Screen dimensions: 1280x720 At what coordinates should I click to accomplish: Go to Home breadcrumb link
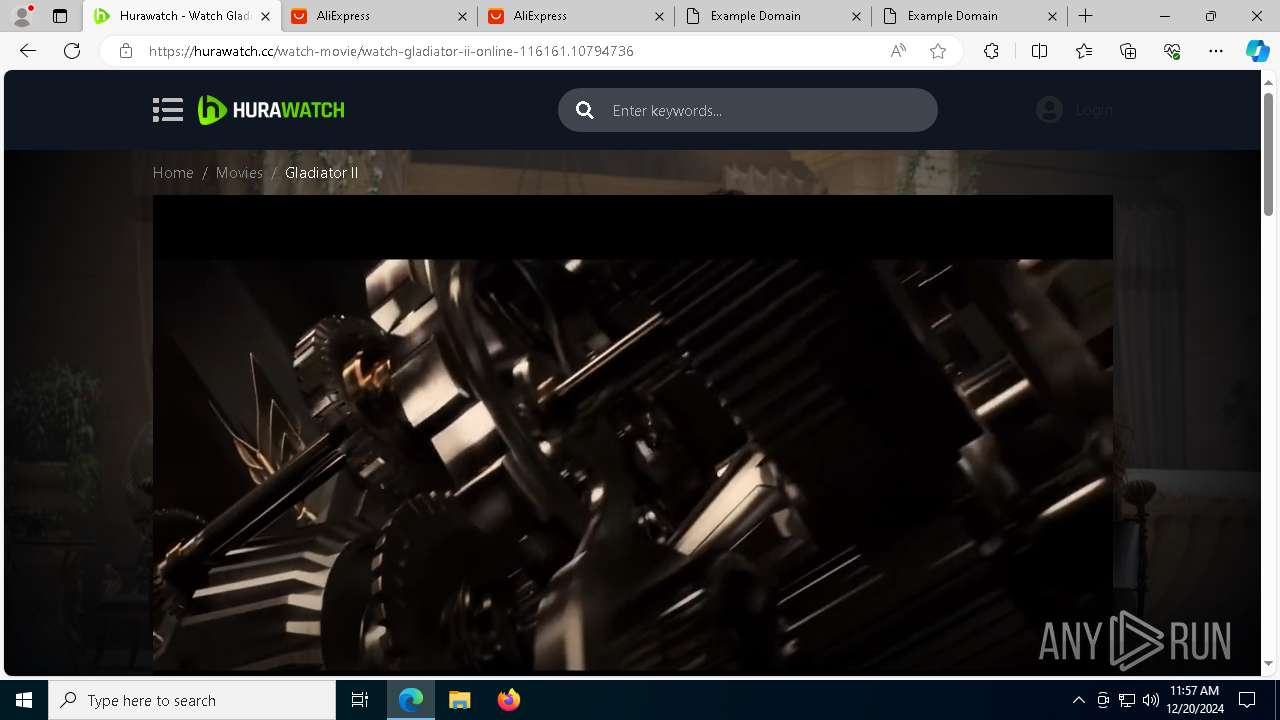pyautogui.click(x=173, y=173)
